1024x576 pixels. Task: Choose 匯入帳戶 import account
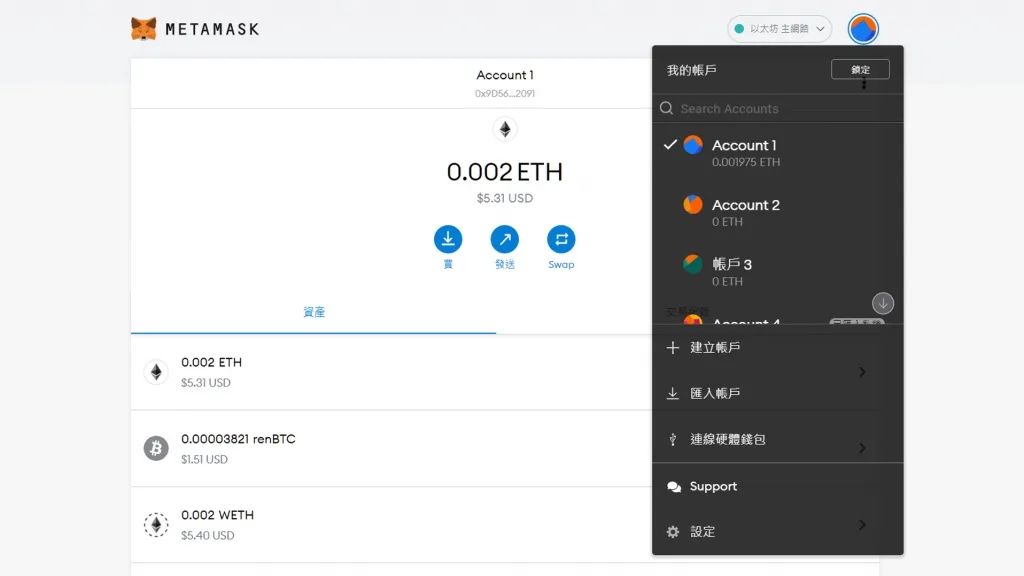pyautogui.click(x=777, y=393)
